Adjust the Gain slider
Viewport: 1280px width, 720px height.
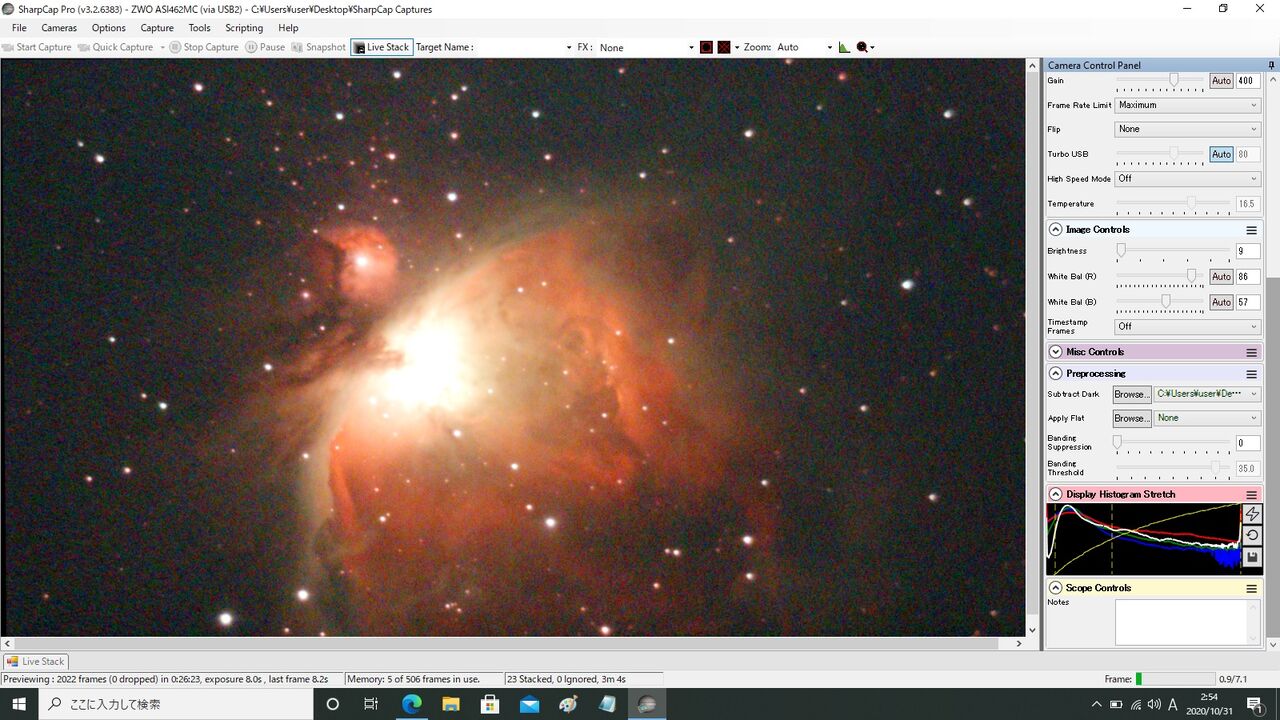tap(1174, 80)
